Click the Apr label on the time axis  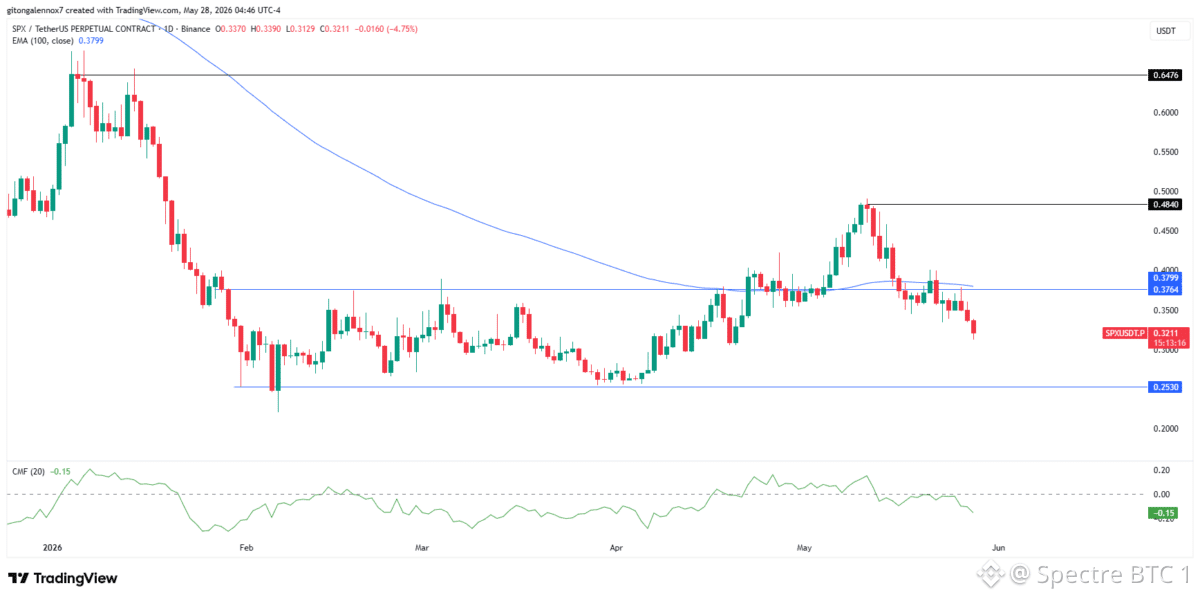point(615,547)
